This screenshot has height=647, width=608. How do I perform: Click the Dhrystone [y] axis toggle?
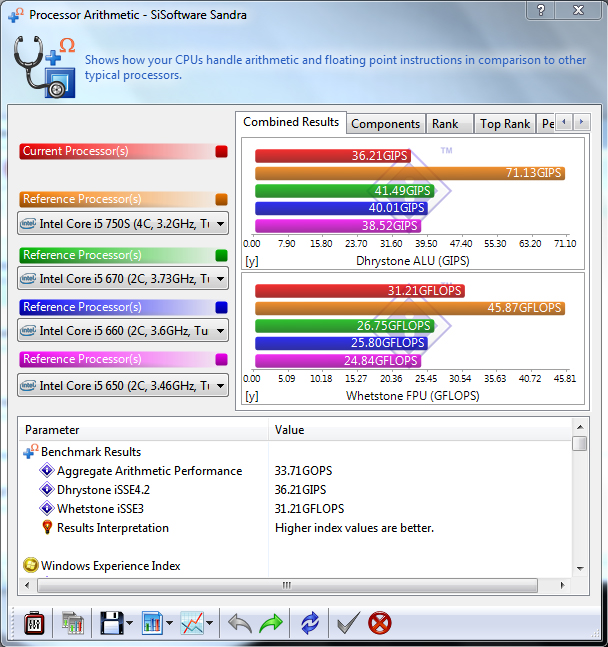tap(252, 262)
